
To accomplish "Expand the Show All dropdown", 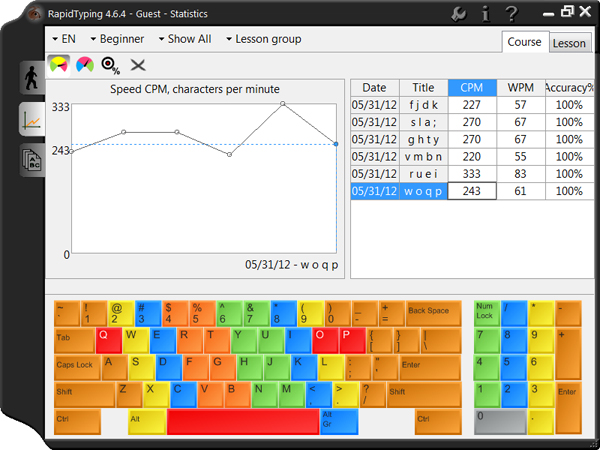I will click(184, 39).
